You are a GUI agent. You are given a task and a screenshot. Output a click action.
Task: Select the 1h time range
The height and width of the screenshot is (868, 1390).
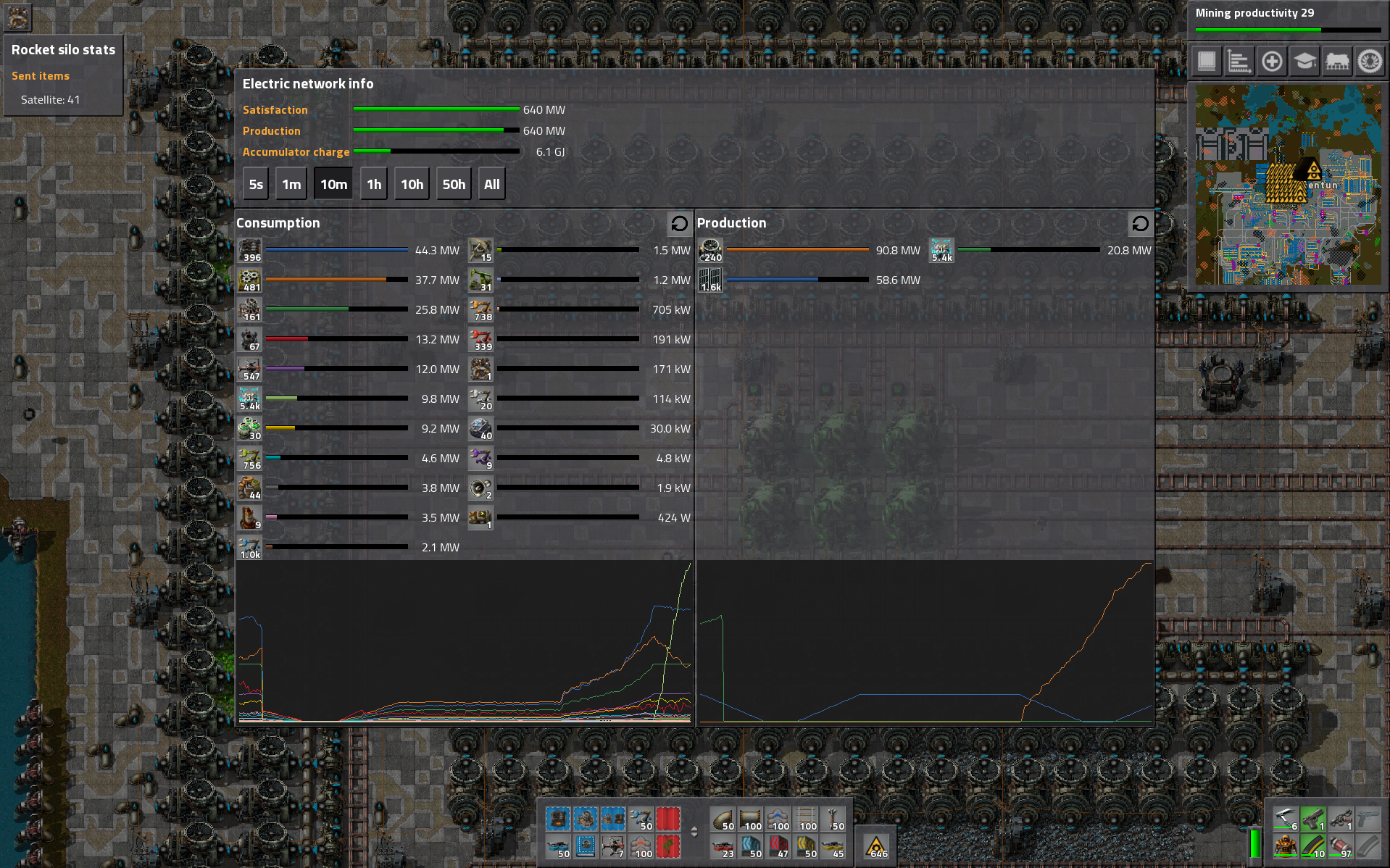click(x=374, y=184)
